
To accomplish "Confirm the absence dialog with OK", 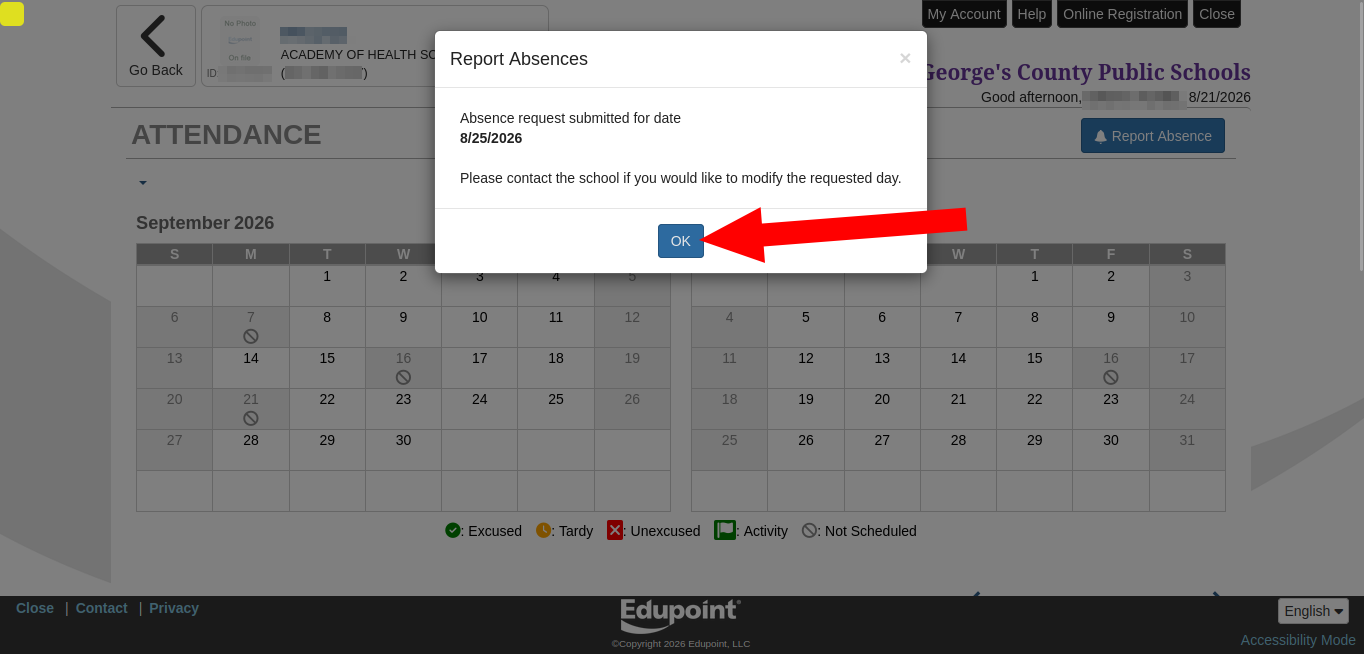I will tap(680, 241).
